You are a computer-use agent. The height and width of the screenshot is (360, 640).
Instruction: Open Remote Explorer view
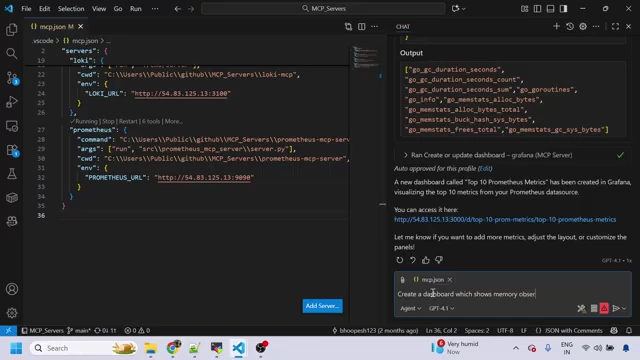[x=11, y=126]
